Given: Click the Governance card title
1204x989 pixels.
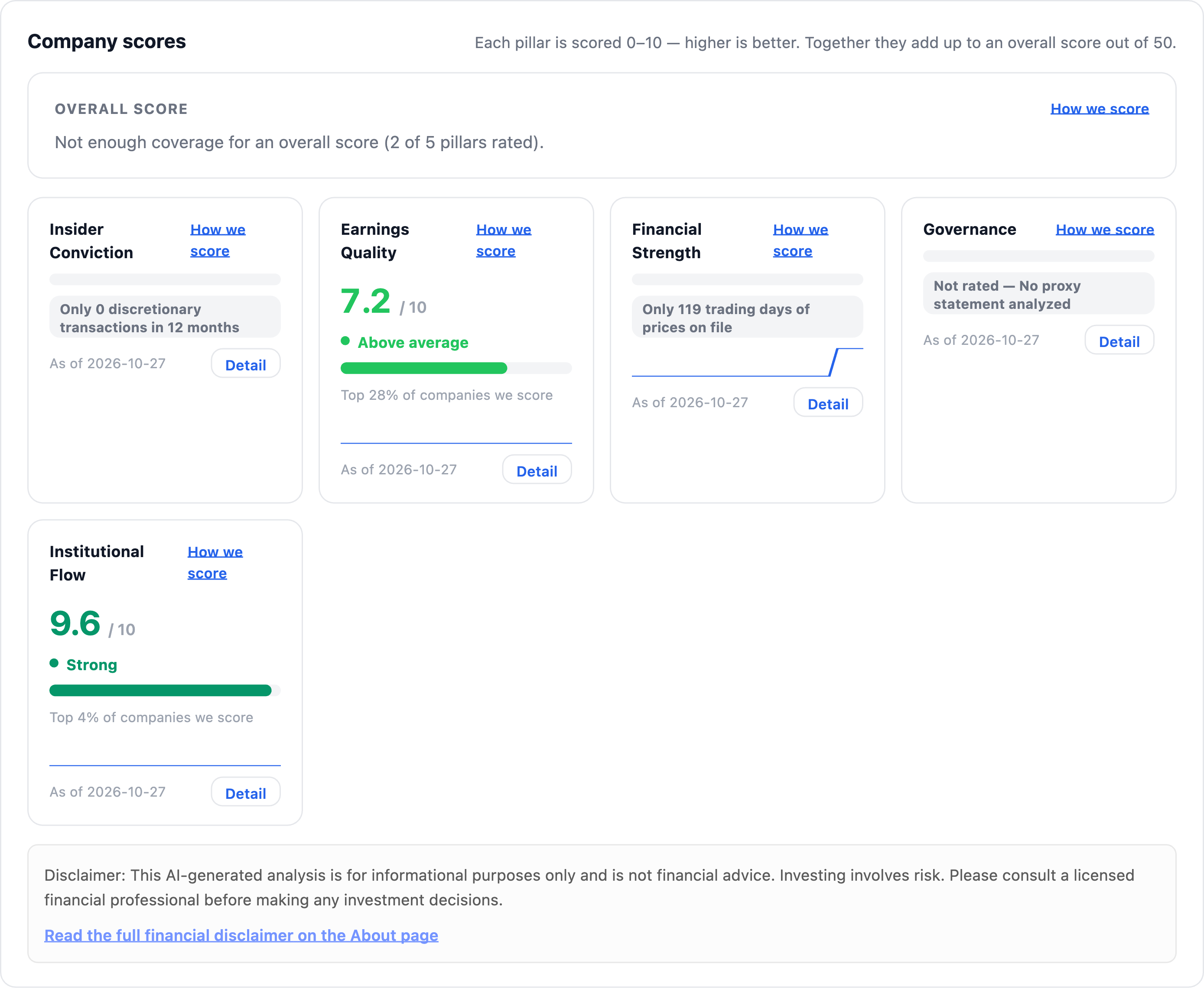Looking at the screenshot, I should coord(969,230).
